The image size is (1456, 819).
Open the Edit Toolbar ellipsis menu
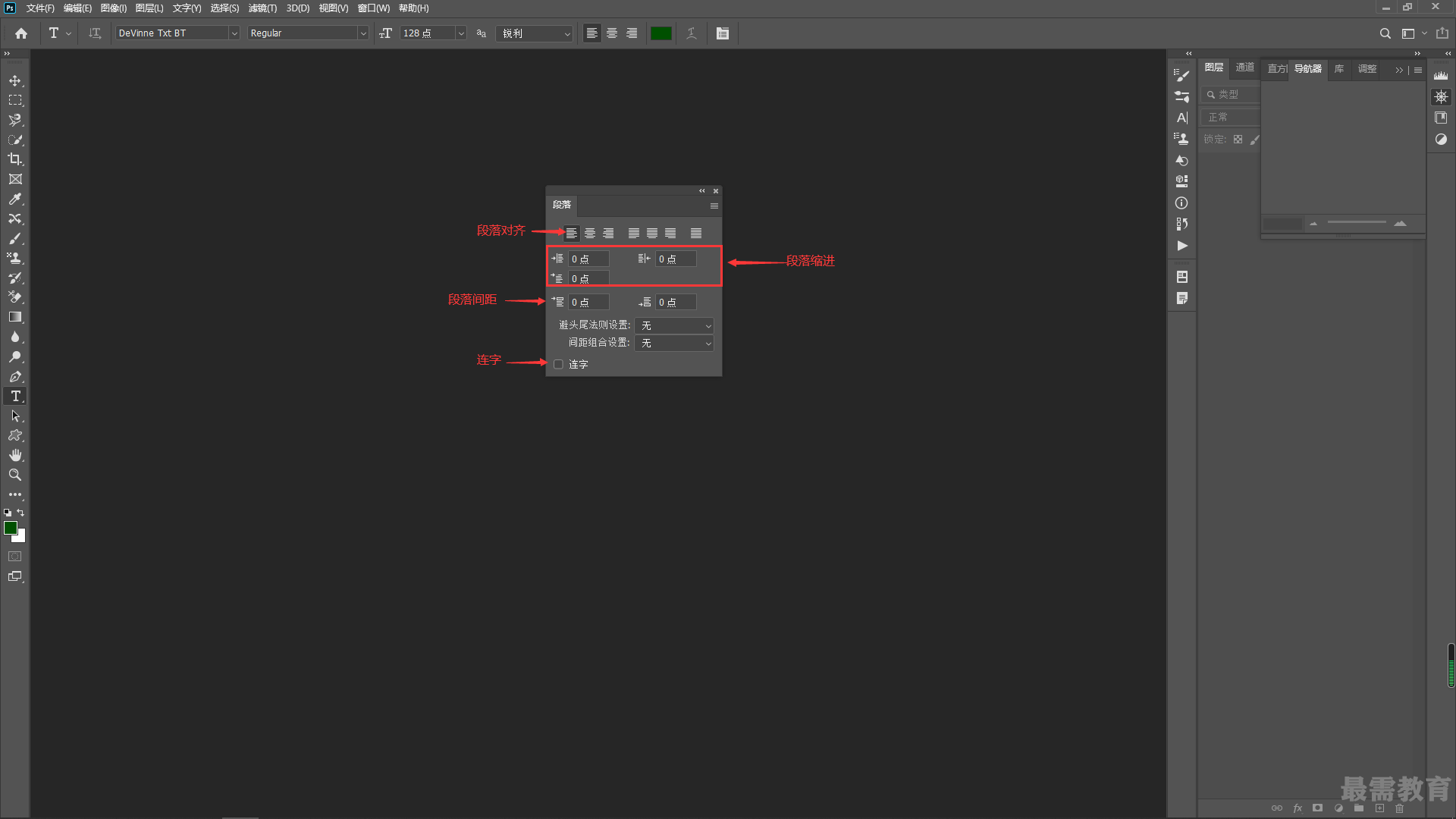click(15, 494)
